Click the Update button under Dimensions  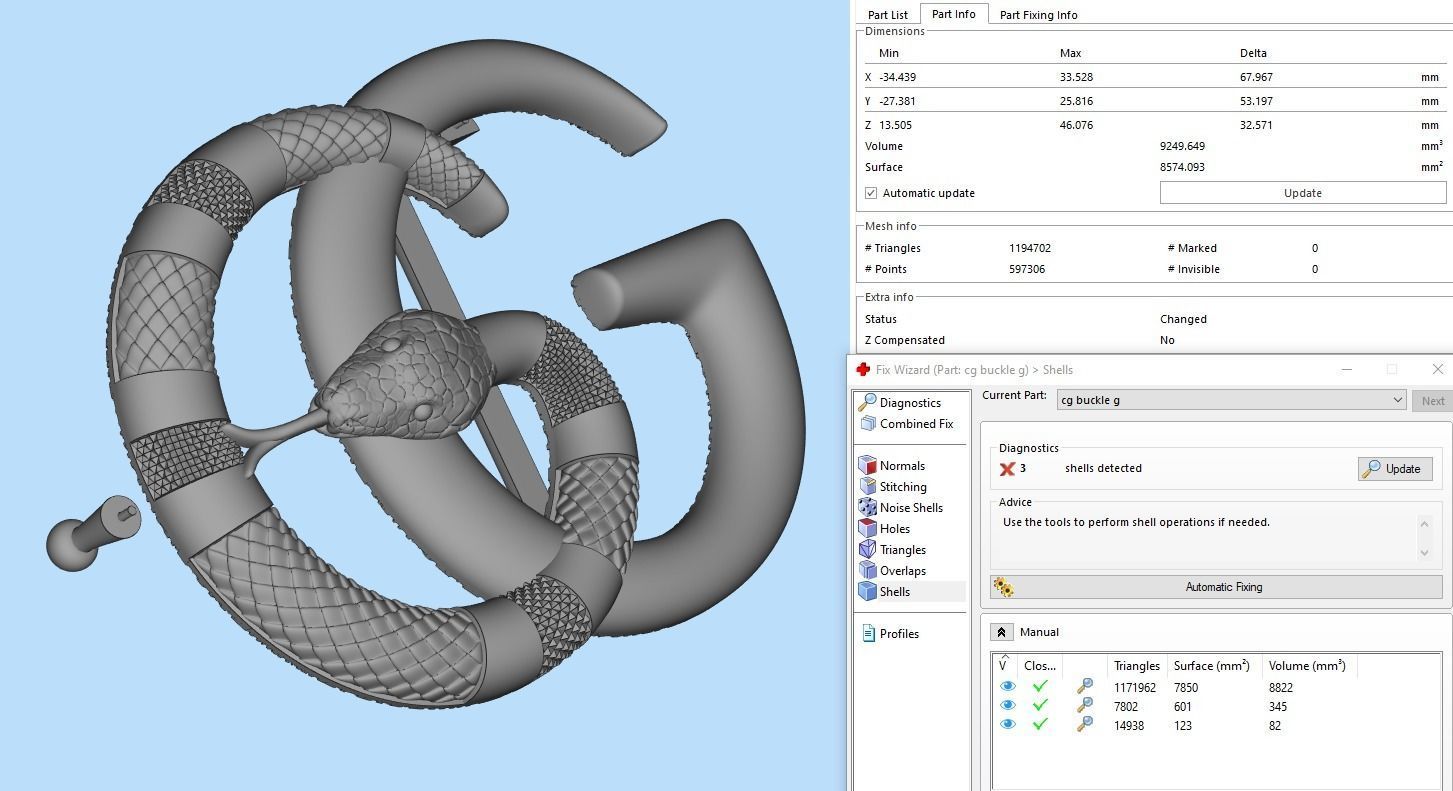[x=1302, y=193]
